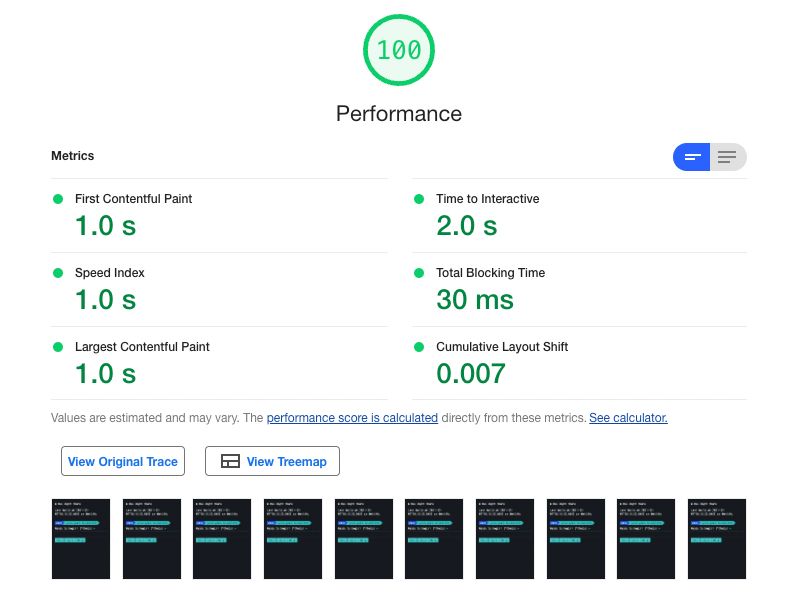Click Time to Interactive green status dot
The width and height of the screenshot is (792, 604).
(x=420, y=199)
